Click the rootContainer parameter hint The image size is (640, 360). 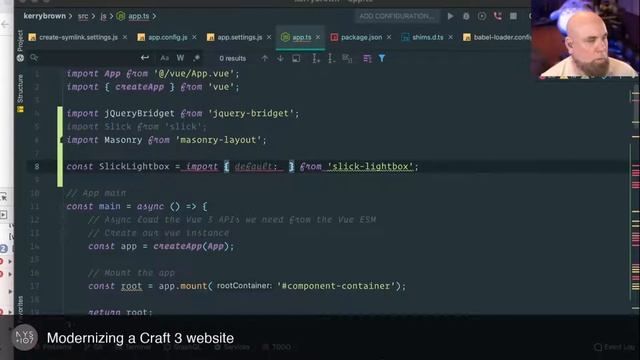point(244,286)
